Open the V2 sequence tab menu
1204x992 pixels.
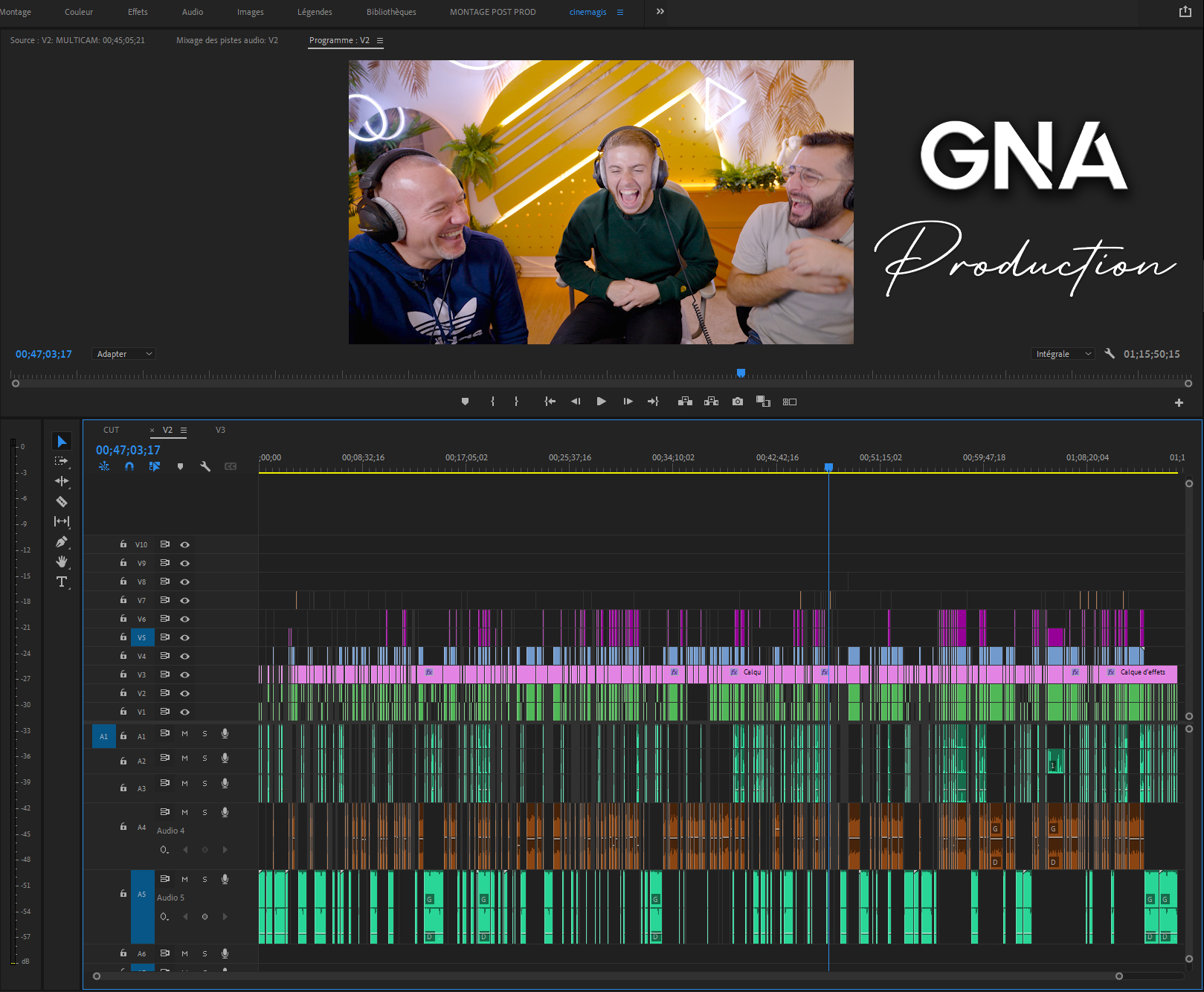184,430
